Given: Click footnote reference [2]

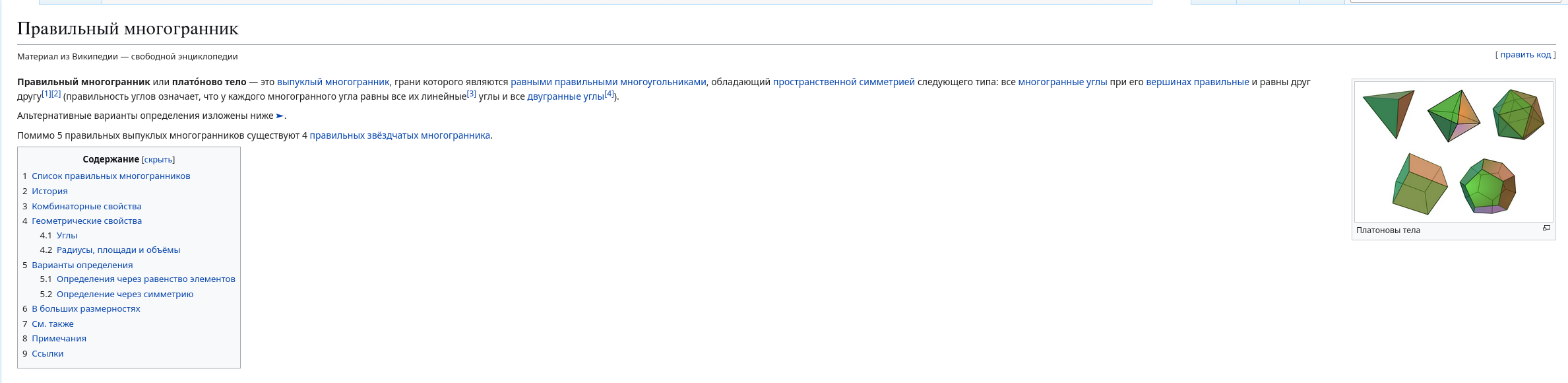Looking at the screenshot, I should pos(56,94).
